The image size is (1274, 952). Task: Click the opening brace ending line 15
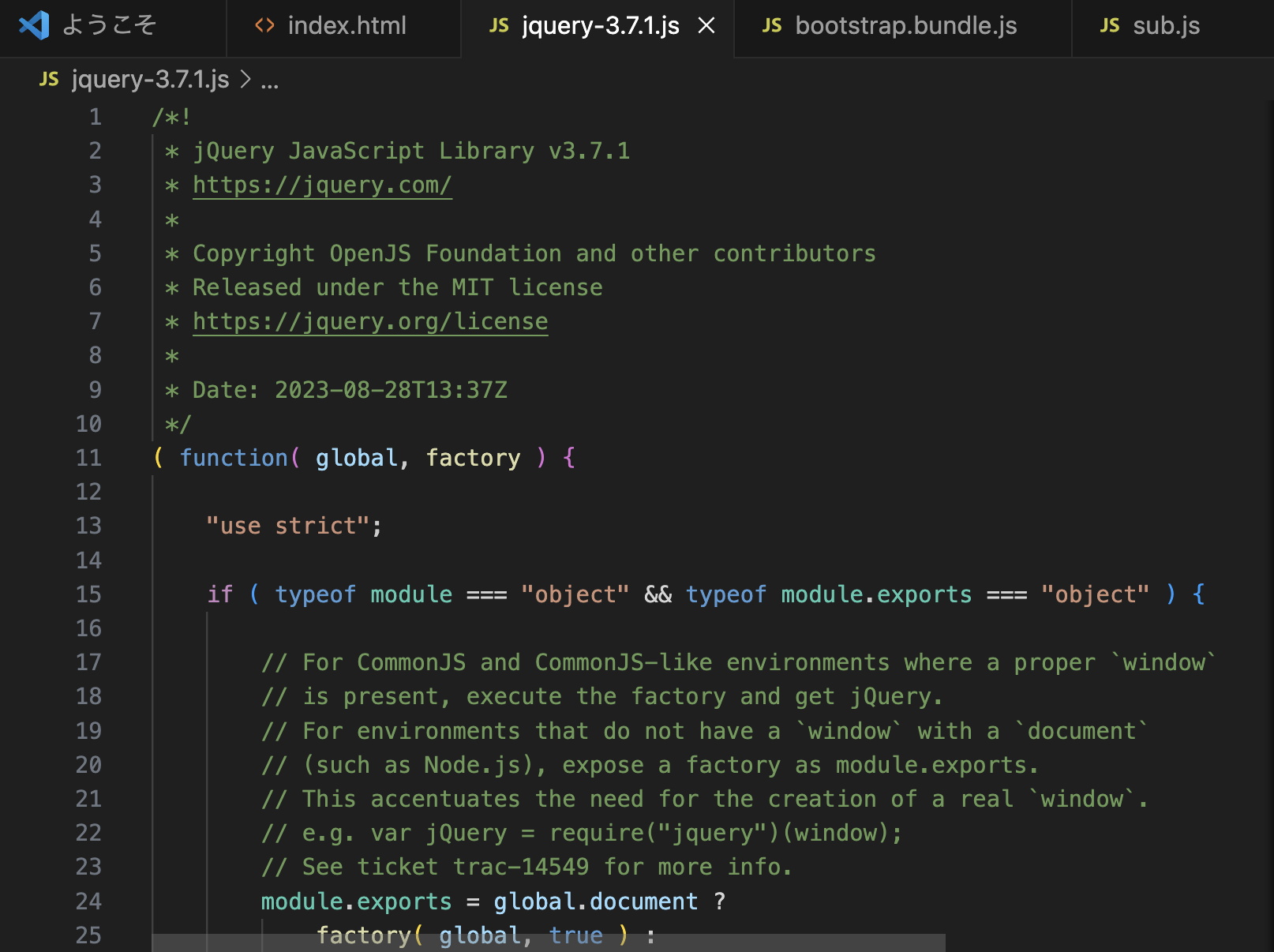(x=1198, y=594)
